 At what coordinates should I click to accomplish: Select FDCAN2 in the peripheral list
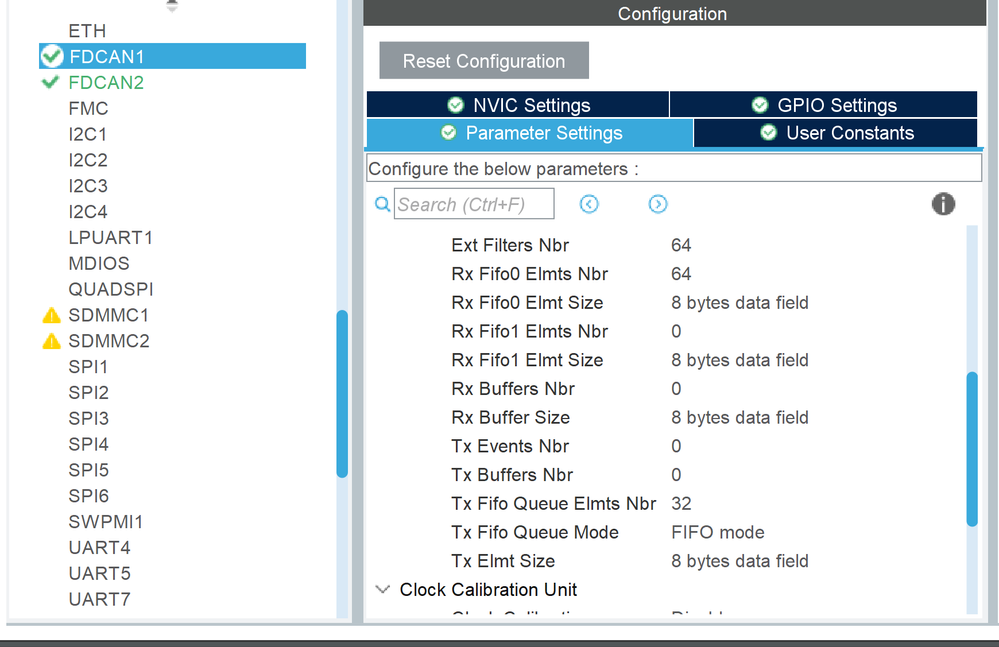pos(106,83)
